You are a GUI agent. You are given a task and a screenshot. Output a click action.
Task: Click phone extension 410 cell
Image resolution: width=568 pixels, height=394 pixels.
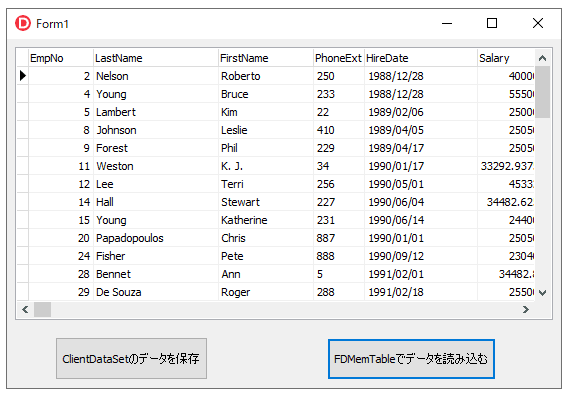pyautogui.click(x=339, y=130)
